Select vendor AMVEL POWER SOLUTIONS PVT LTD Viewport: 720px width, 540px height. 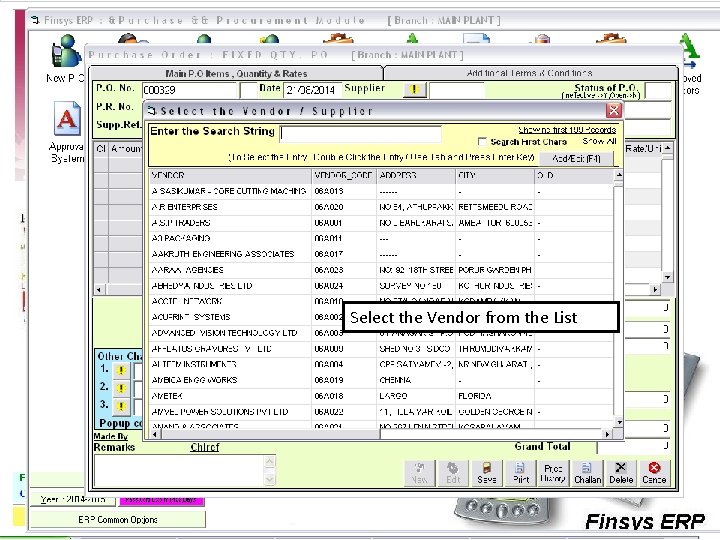[381, 412]
